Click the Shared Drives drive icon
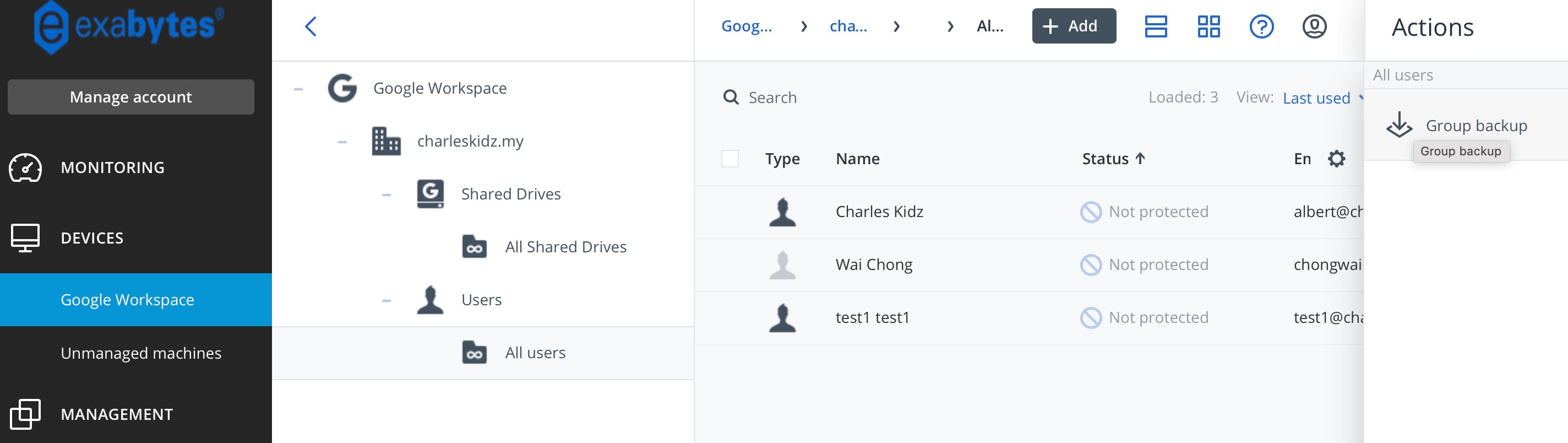This screenshot has height=443, width=1568. pos(430,194)
